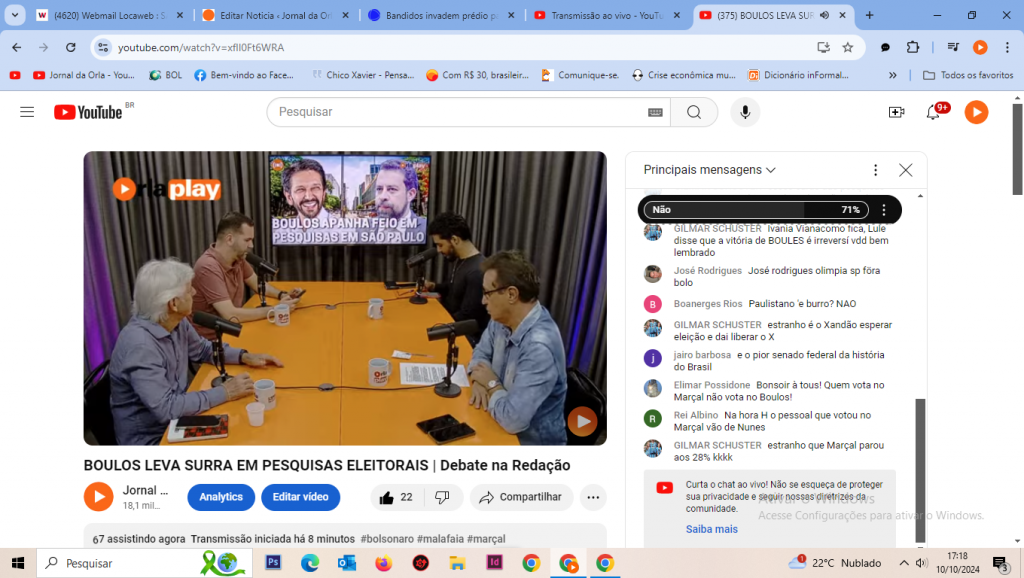Screen dimensions: 1024x578
Task: Open the BOL bookmark
Action: (166, 75)
